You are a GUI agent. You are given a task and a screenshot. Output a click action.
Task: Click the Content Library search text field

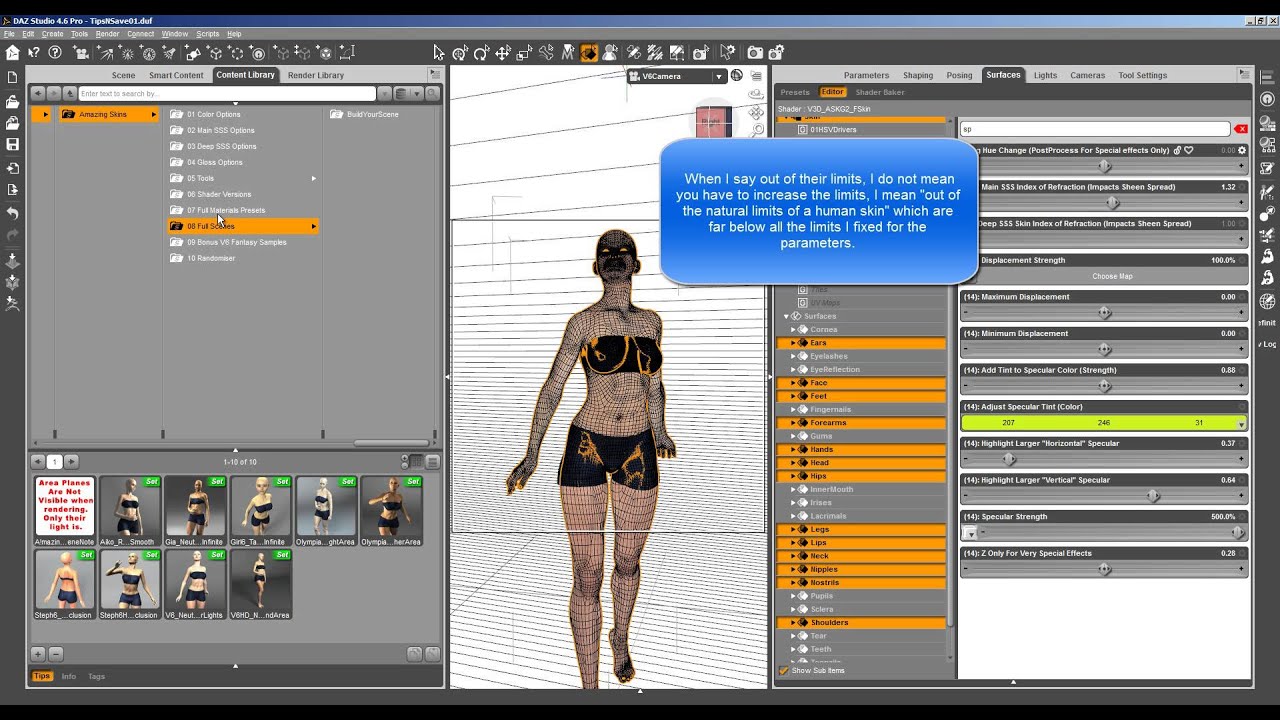point(227,94)
